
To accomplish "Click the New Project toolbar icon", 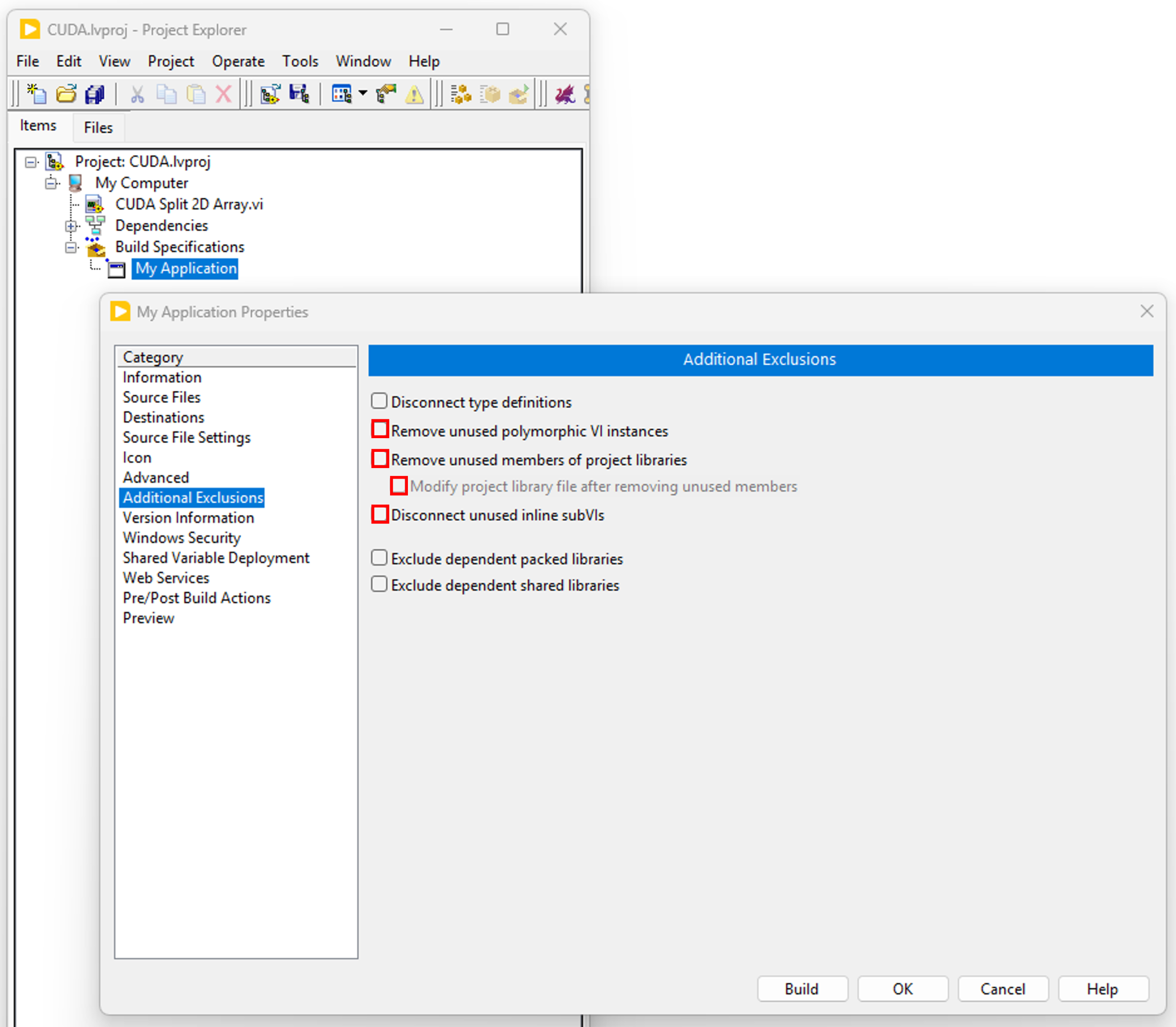I will click(x=37, y=94).
